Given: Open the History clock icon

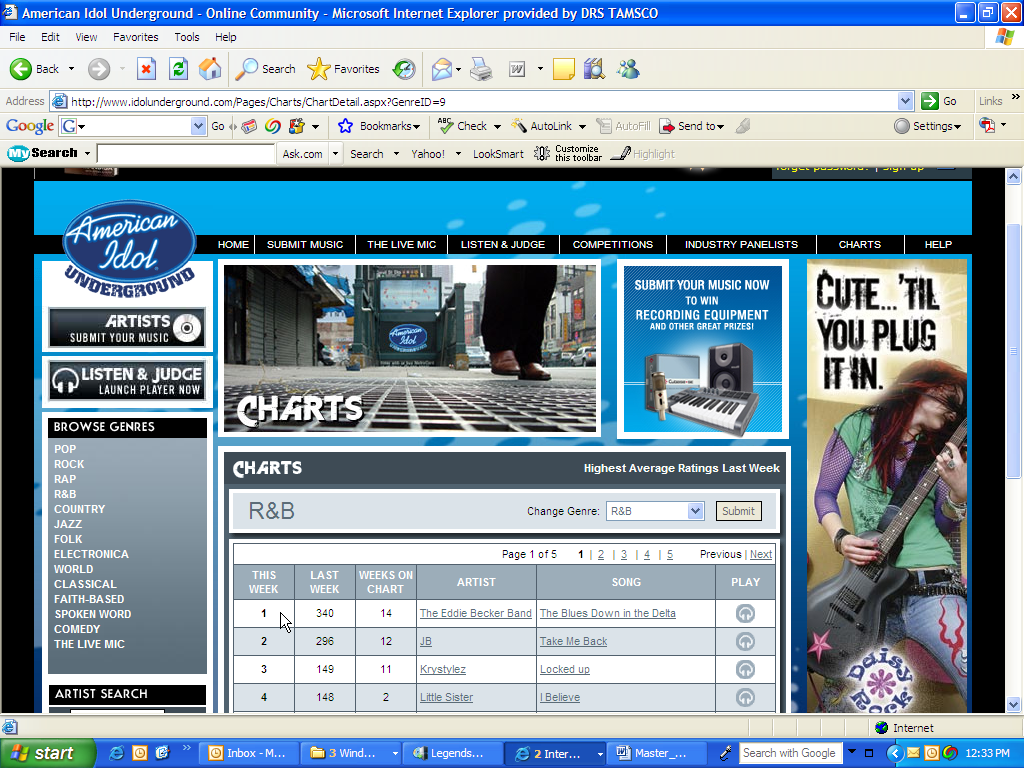Looking at the screenshot, I should click(404, 69).
